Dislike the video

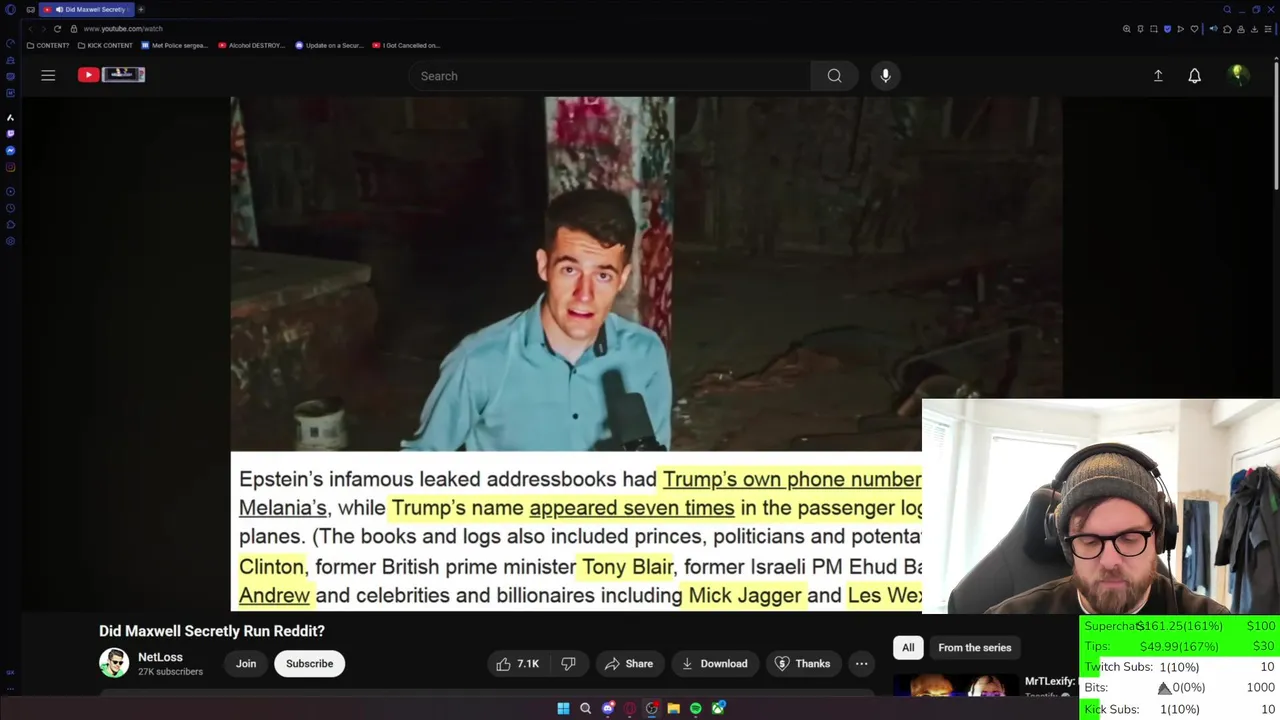(568, 664)
